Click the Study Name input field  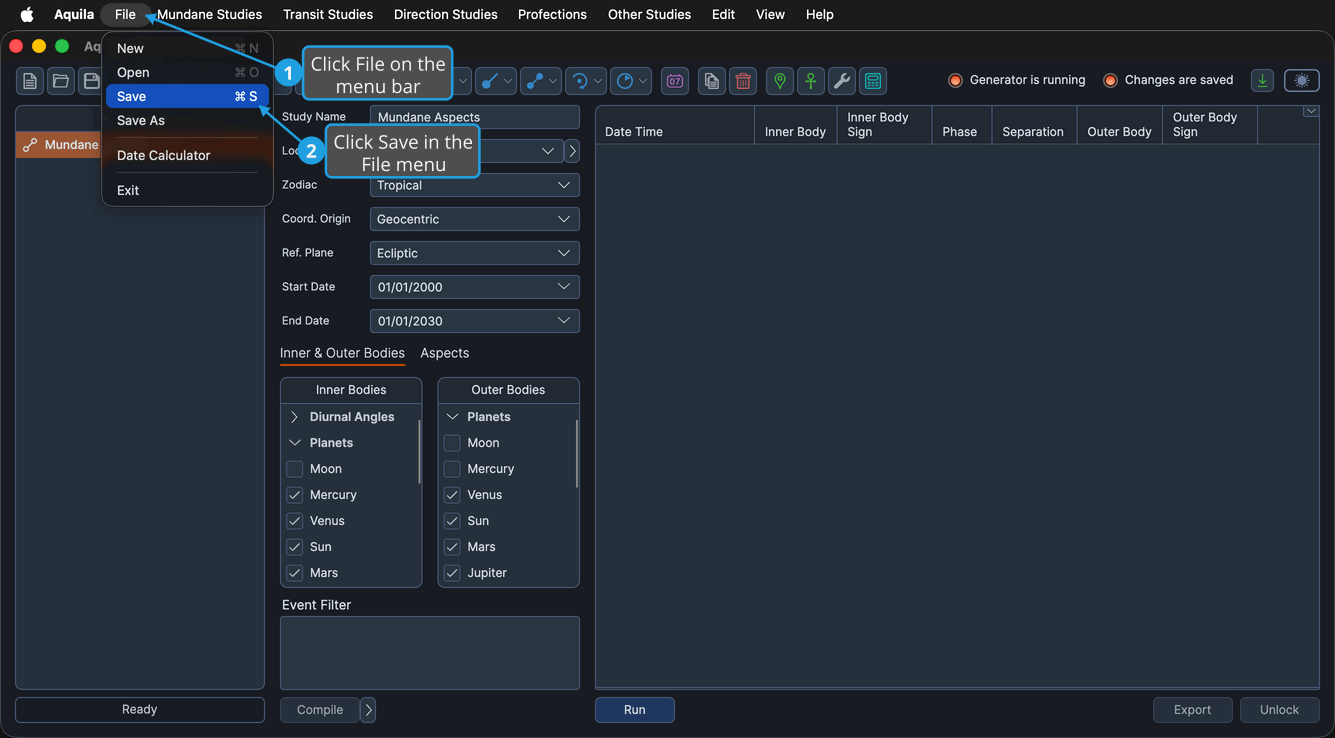[x=474, y=117]
